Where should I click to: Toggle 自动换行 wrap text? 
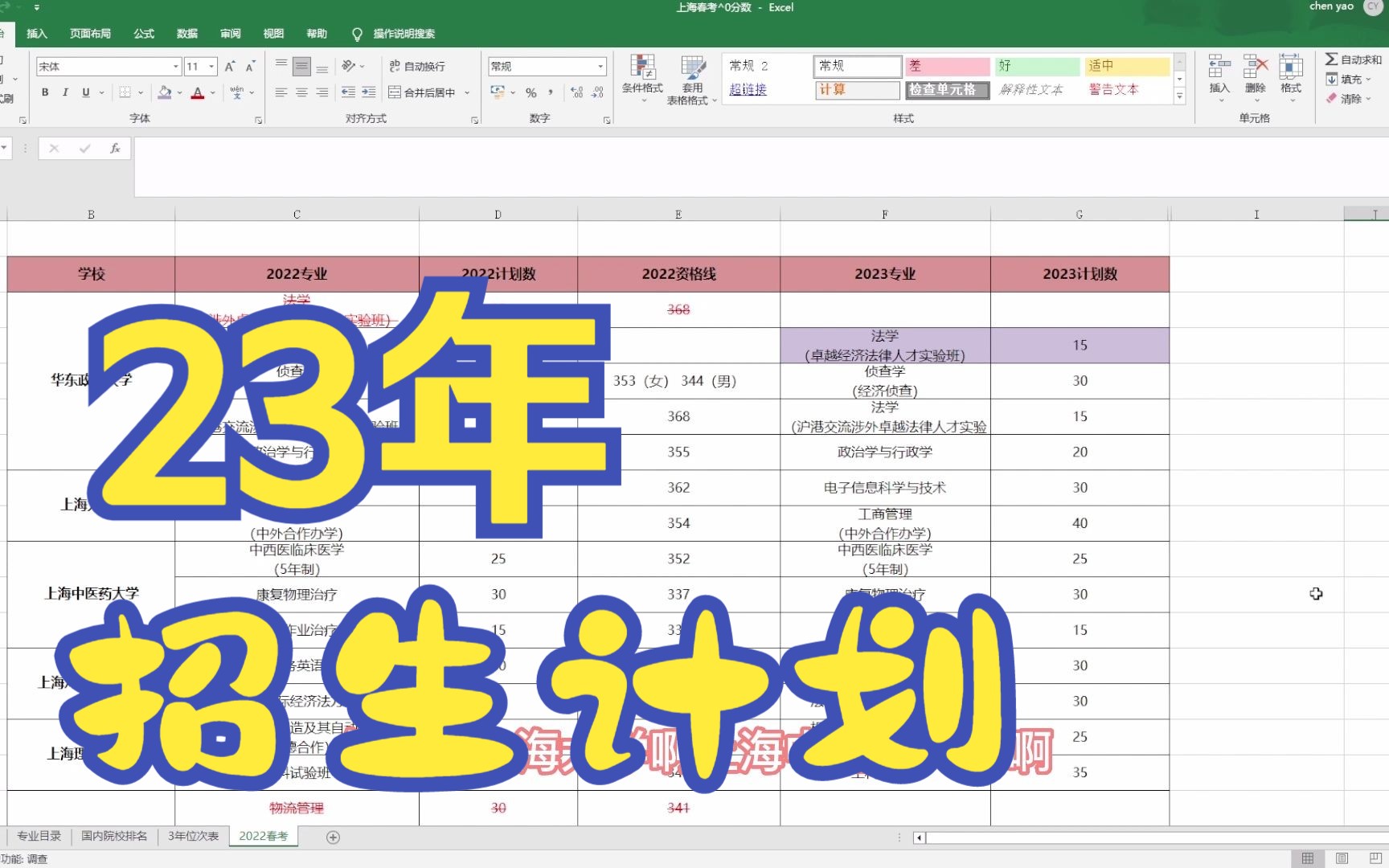point(417,66)
